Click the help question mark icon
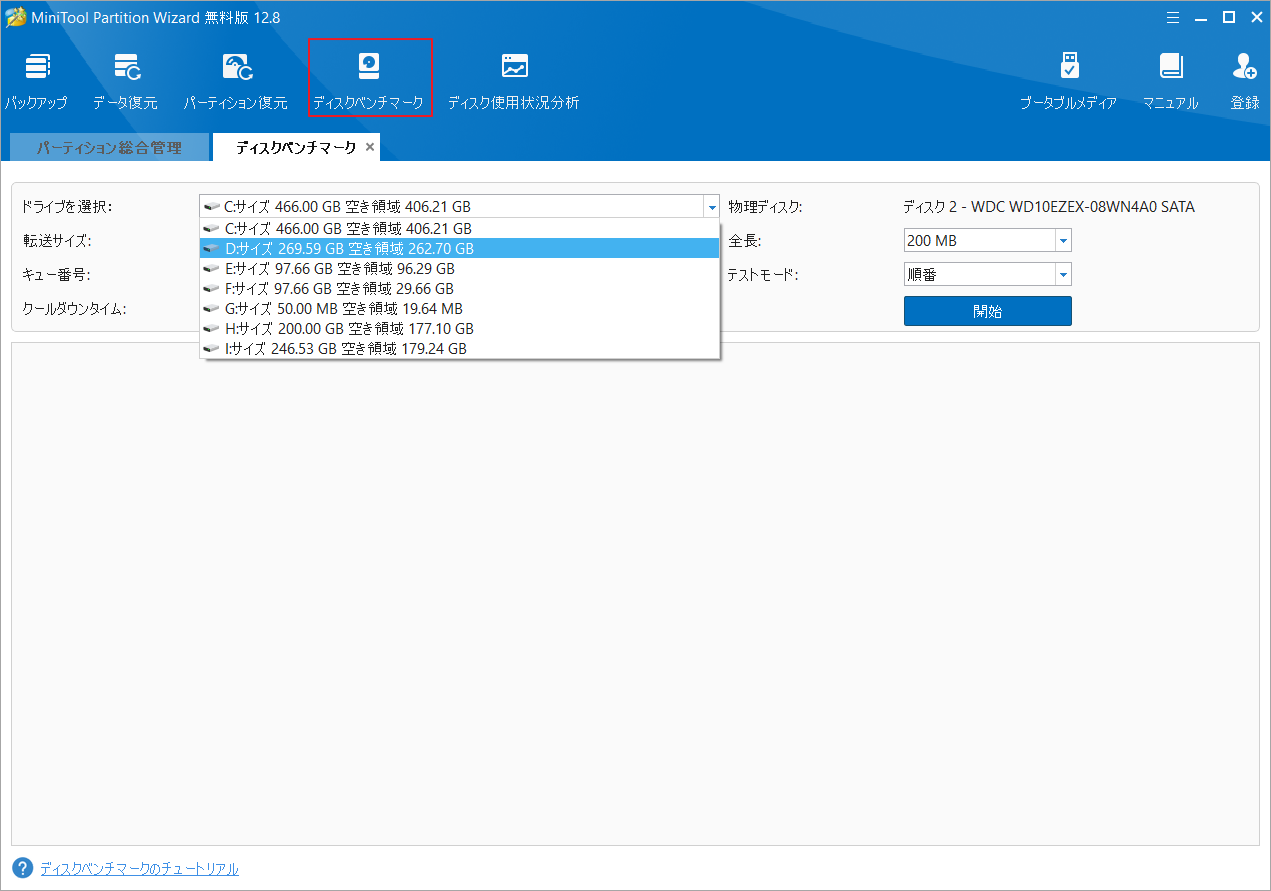1271x891 pixels. (x=23, y=868)
